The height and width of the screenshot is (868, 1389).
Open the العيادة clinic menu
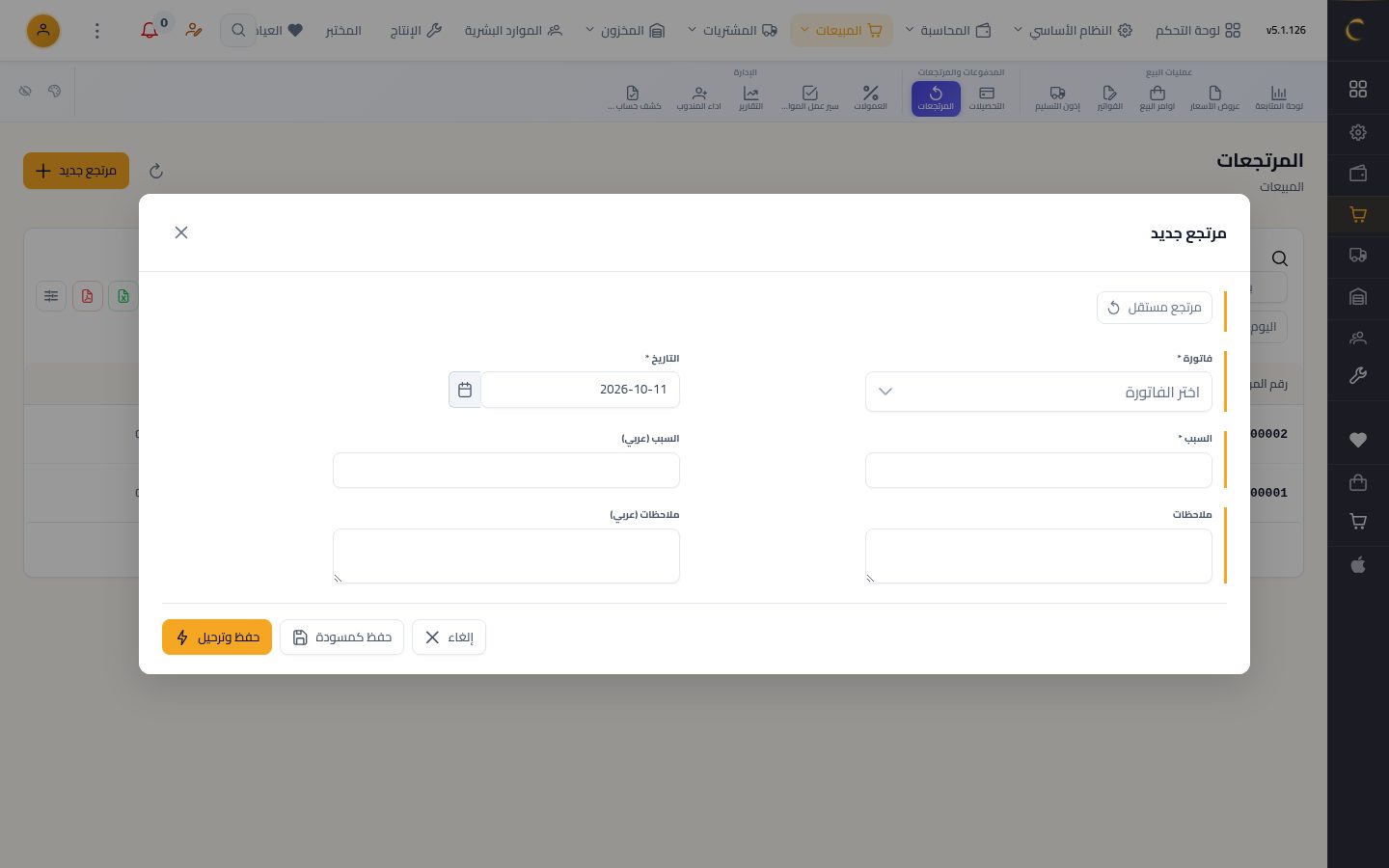click(279, 30)
